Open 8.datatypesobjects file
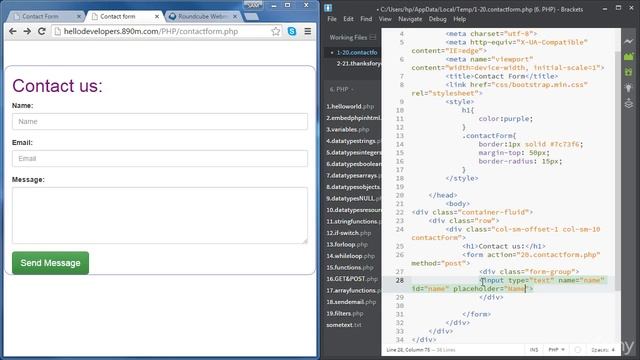The width and height of the screenshot is (640, 360). (x=353, y=187)
